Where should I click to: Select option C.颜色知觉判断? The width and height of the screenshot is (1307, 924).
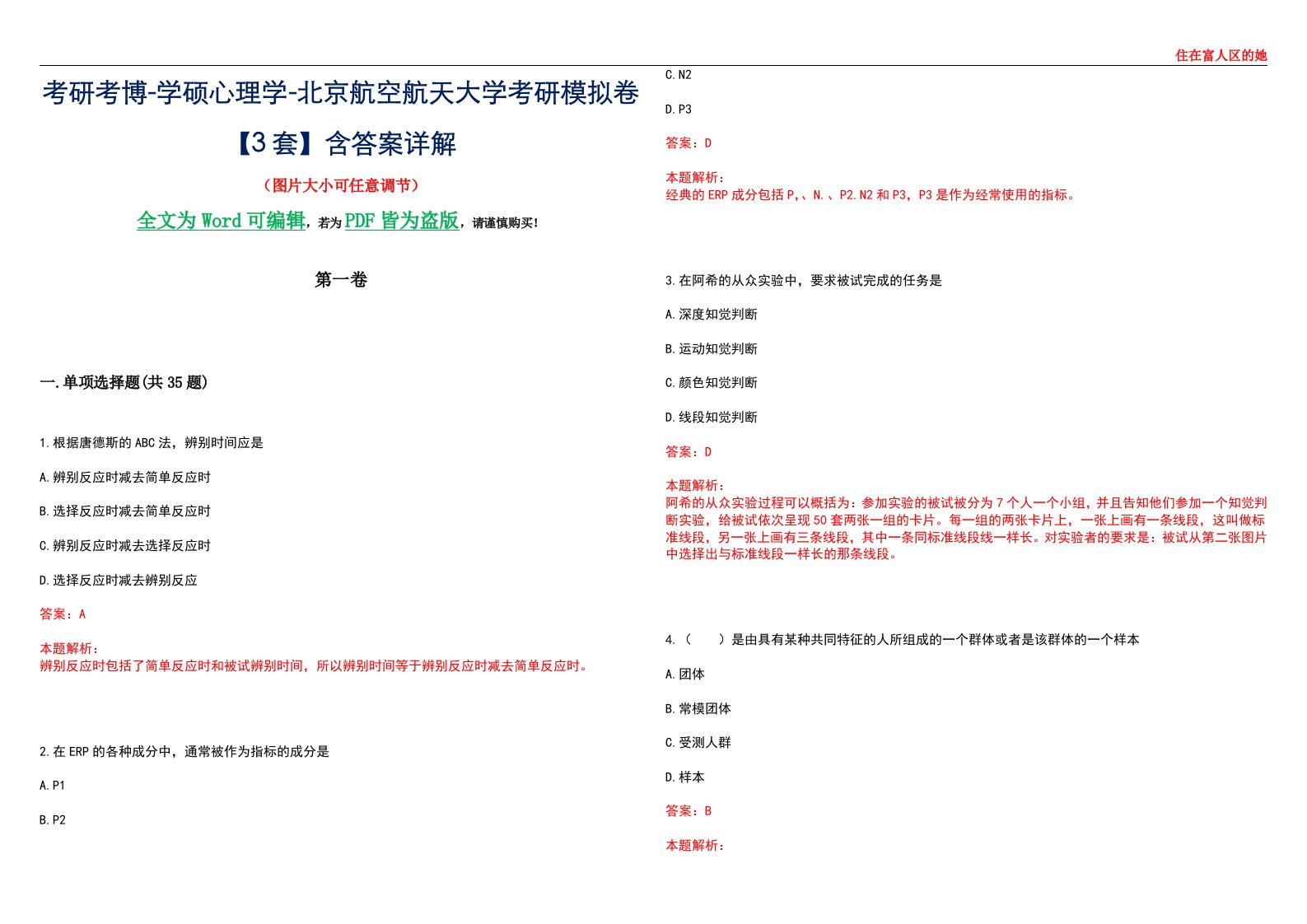712,383
